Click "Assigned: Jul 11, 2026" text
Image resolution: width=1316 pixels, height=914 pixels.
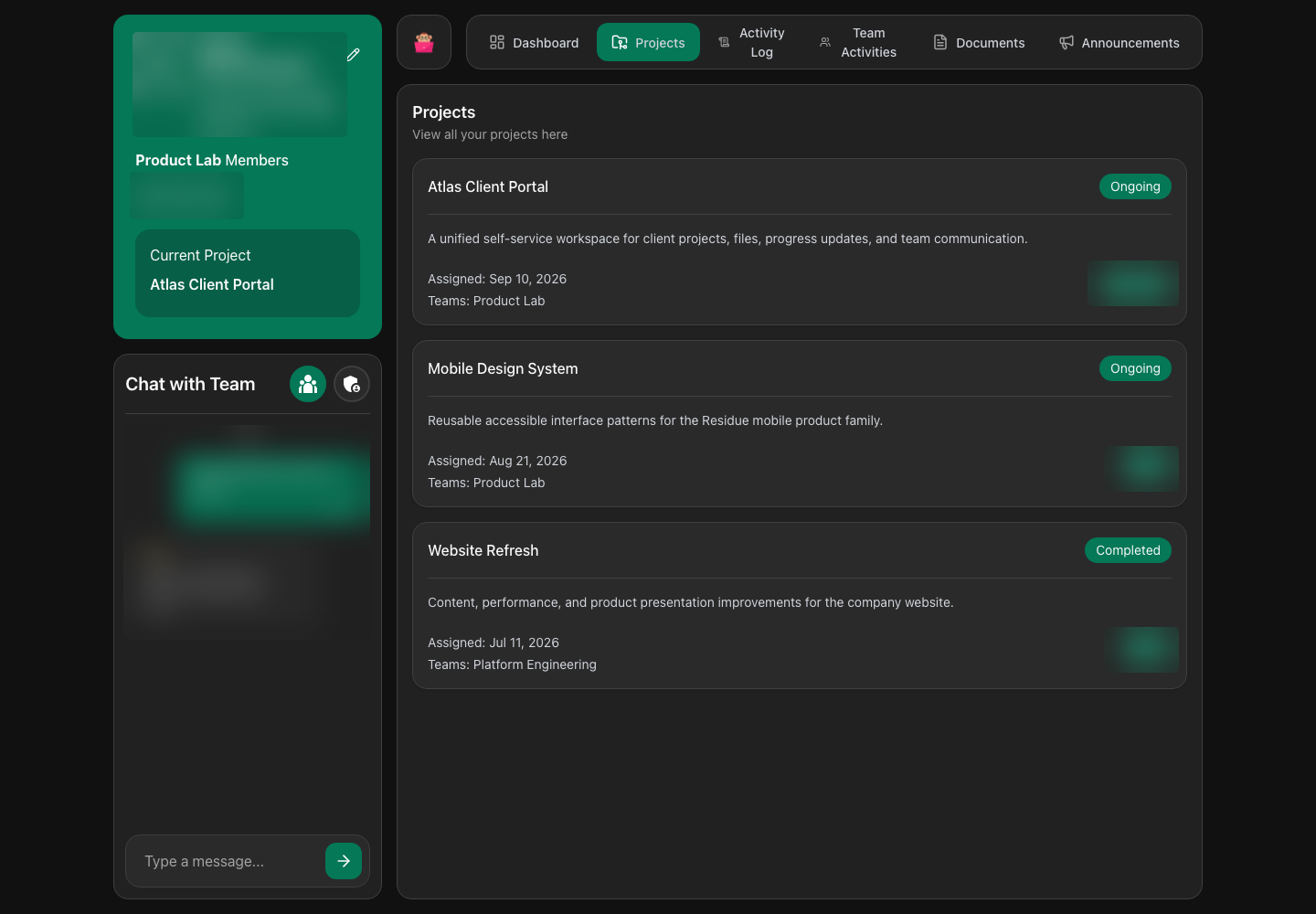(493, 643)
